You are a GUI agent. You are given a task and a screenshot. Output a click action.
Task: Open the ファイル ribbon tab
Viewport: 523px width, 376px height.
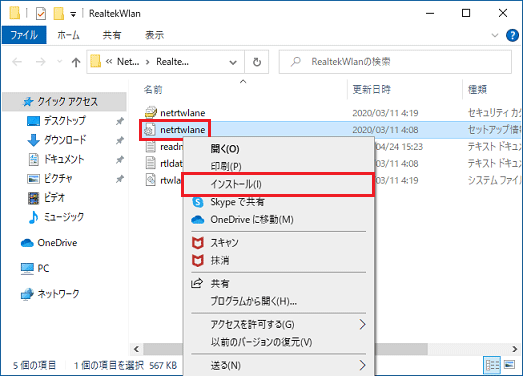[24, 35]
